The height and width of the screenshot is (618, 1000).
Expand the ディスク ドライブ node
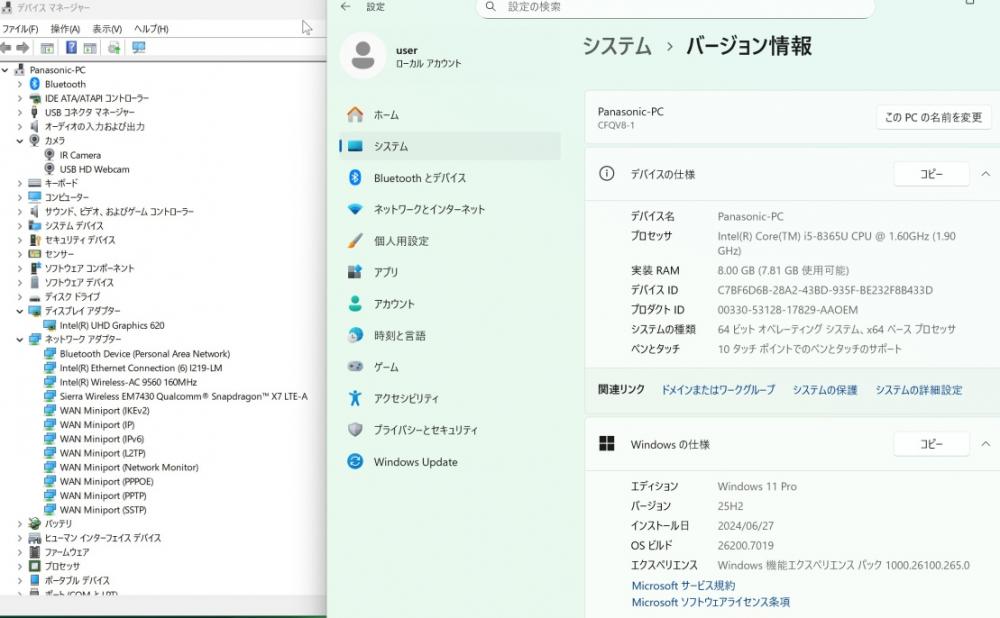pyautogui.click(x=20, y=297)
